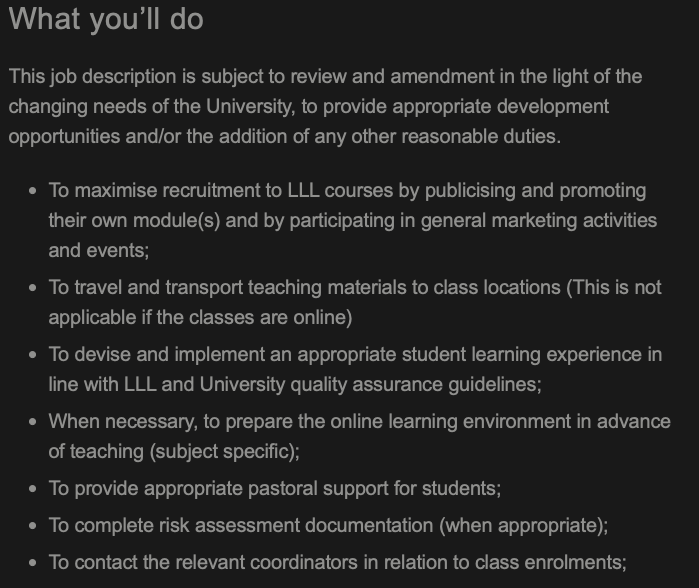This screenshot has height=588, width=699.
Task: Click the intro paragraph about job description review
Action: 325,107
